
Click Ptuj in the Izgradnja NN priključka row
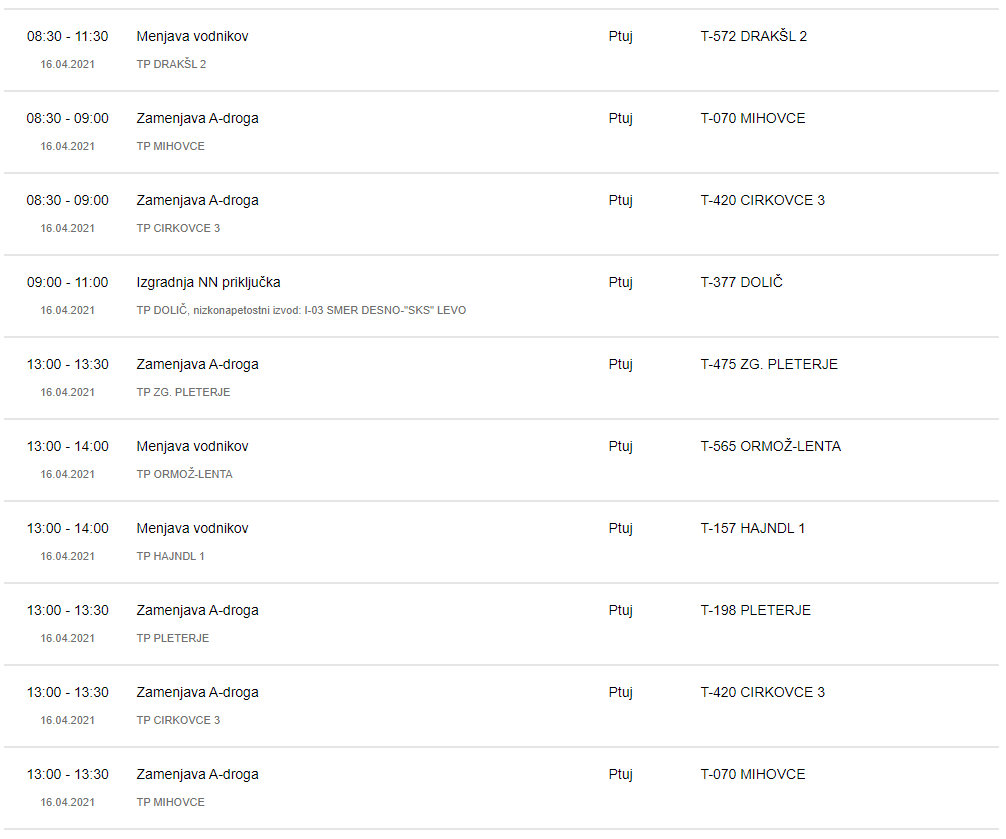pos(620,282)
